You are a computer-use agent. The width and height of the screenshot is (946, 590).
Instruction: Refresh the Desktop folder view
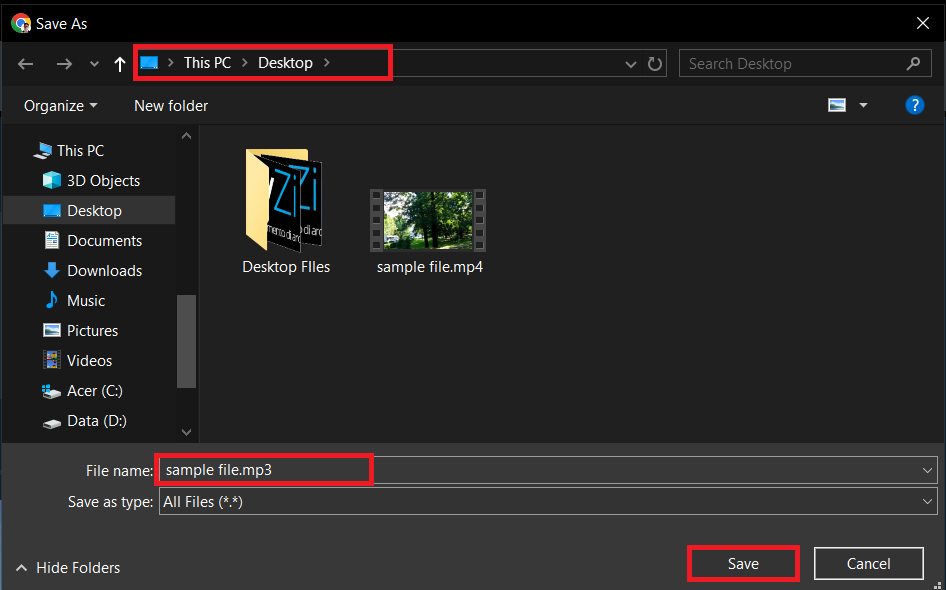coord(655,63)
